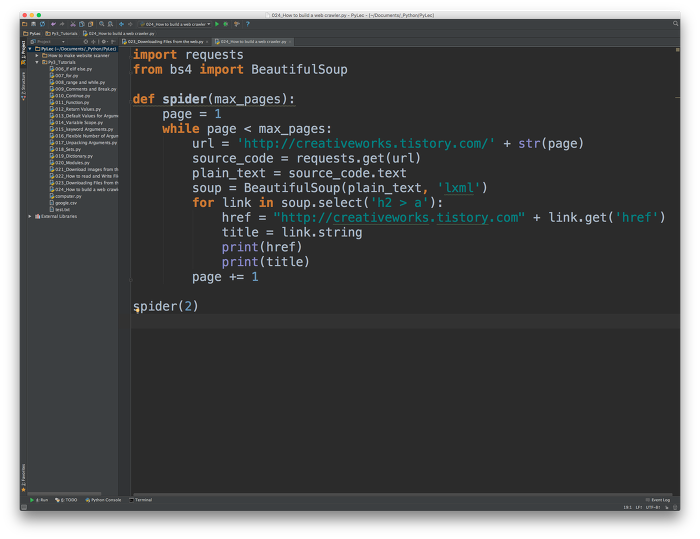Image resolution: width=700 pixels, height=539 pixels.
Task: Click spider(2) call line in editor
Action: click(166, 306)
